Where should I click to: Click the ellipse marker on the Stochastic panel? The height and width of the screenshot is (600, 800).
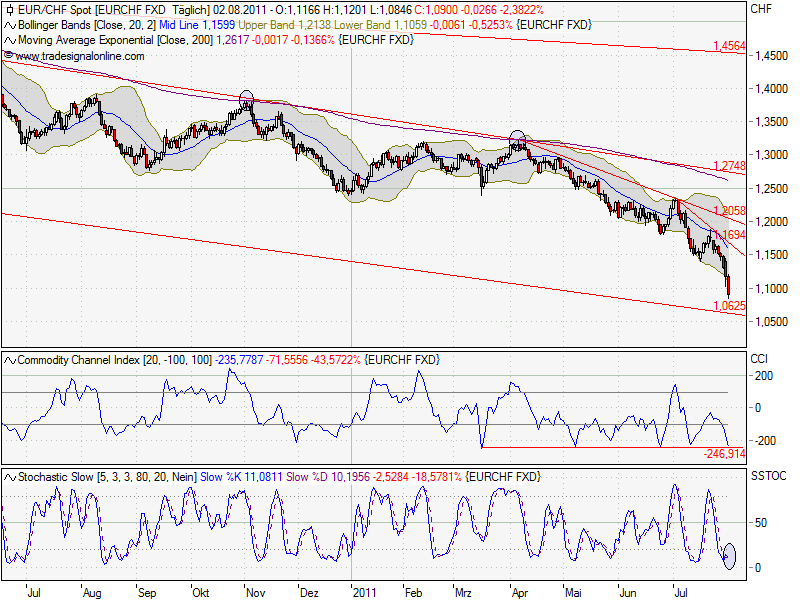point(730,556)
